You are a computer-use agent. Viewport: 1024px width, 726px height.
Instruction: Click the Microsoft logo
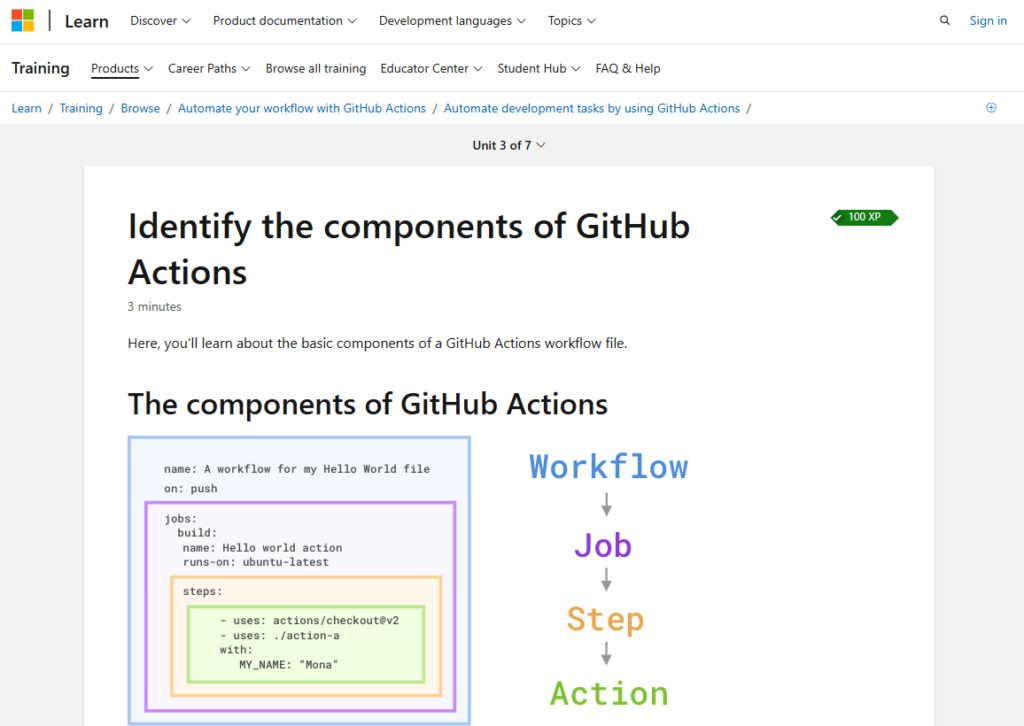click(23, 20)
